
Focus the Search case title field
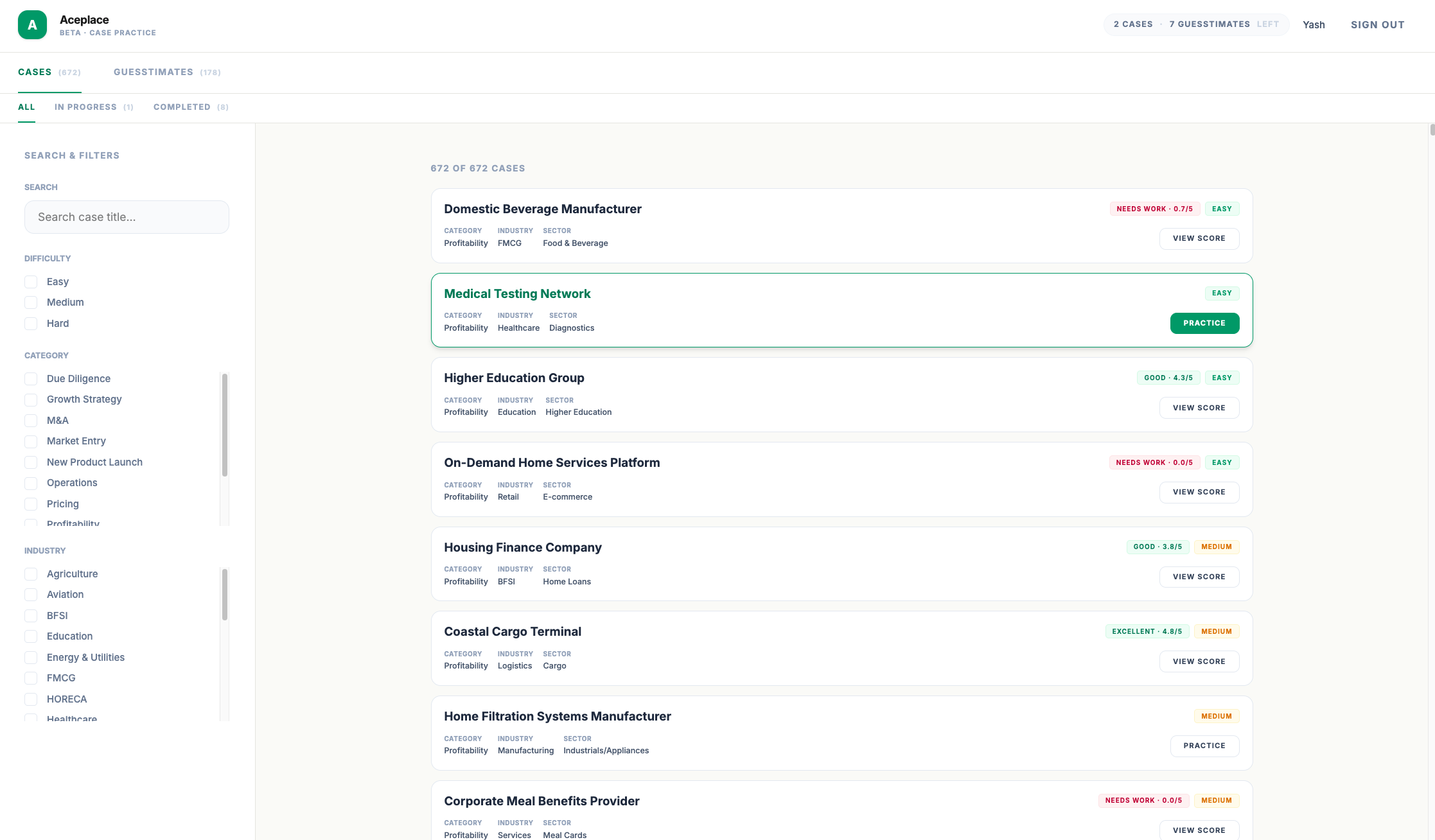127,217
